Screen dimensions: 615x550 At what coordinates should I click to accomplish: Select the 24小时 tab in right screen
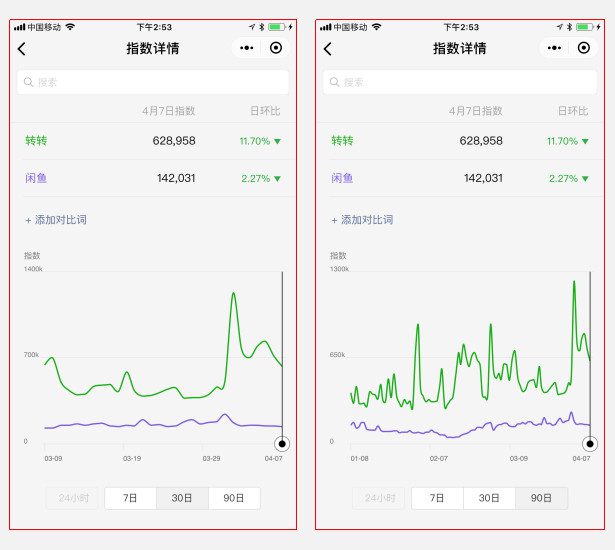380,498
